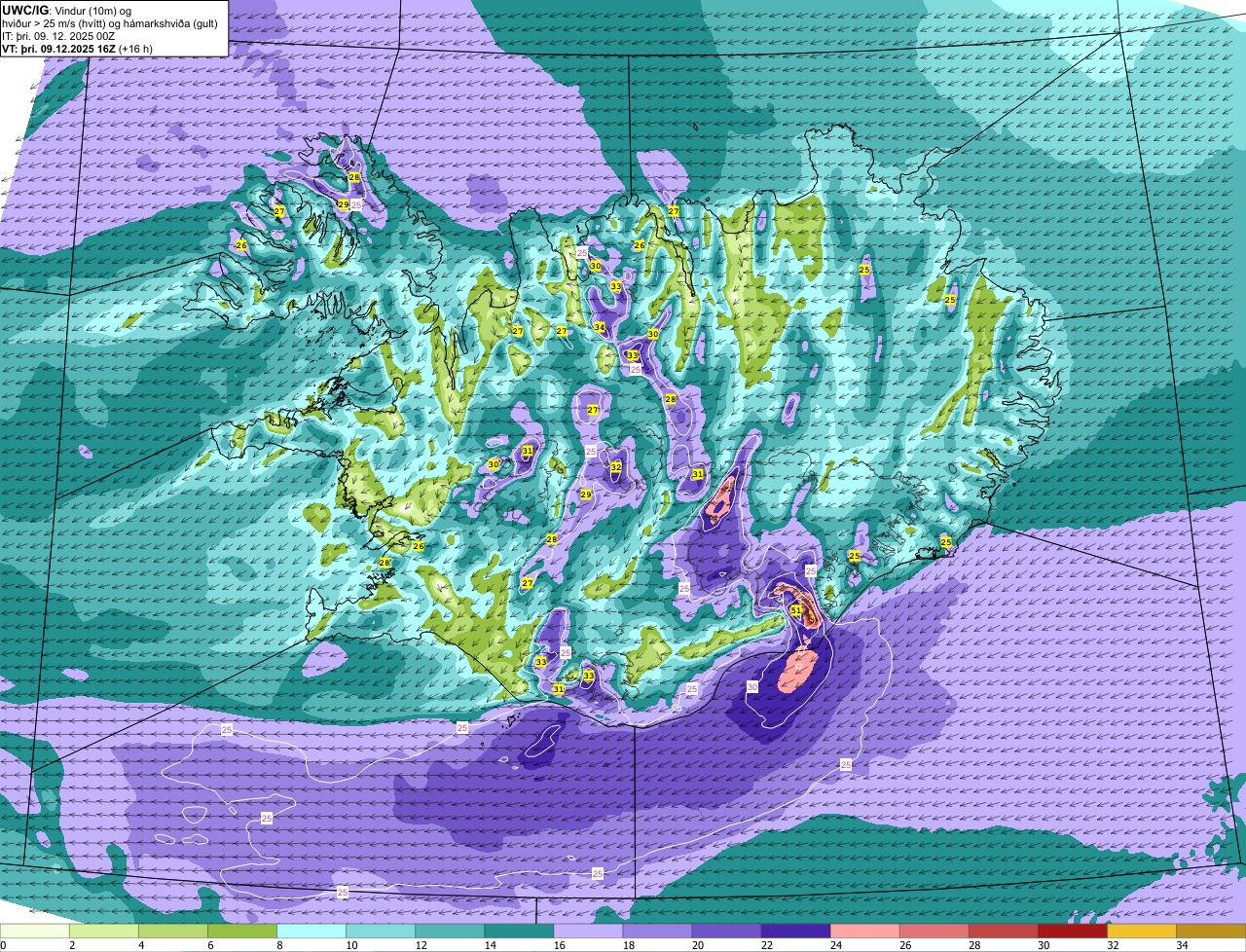This screenshot has height=952, width=1246.
Task: Click the line "hviður > 25 m/s (hvítt) og hámarkshviða (gult)"
Action: pyautogui.click(x=110, y=22)
